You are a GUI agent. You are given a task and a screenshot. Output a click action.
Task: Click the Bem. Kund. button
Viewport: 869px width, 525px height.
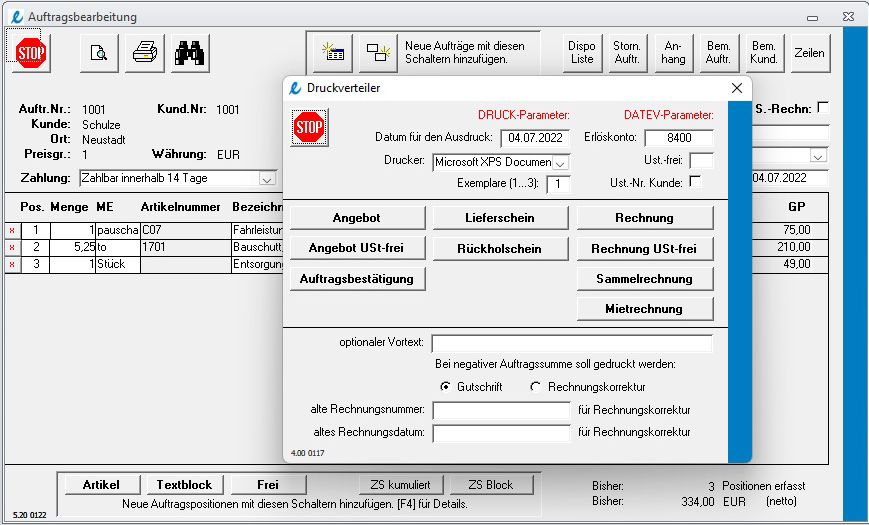(x=764, y=53)
